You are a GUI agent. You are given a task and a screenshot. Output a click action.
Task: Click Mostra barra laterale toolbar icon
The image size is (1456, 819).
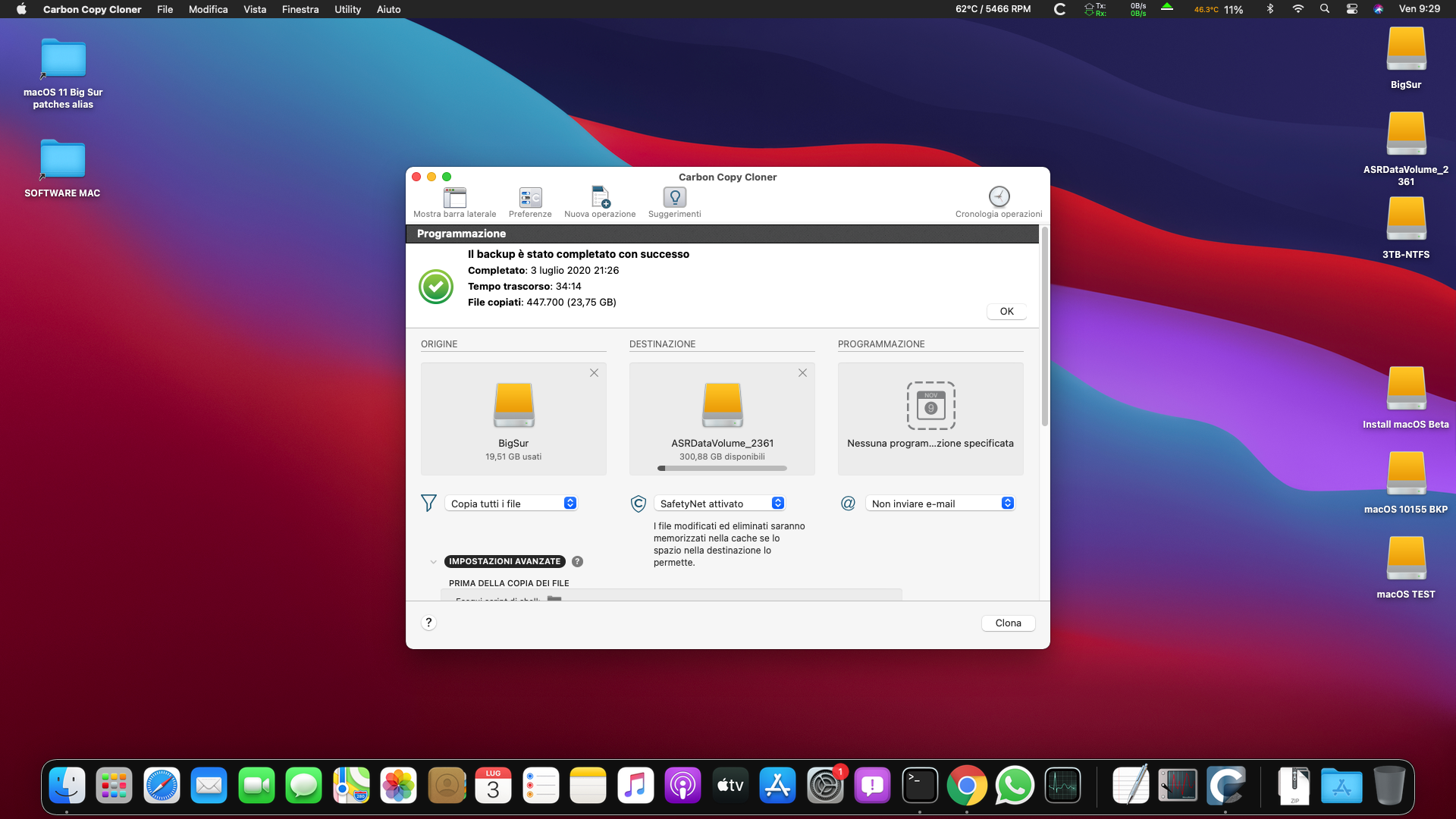(454, 198)
